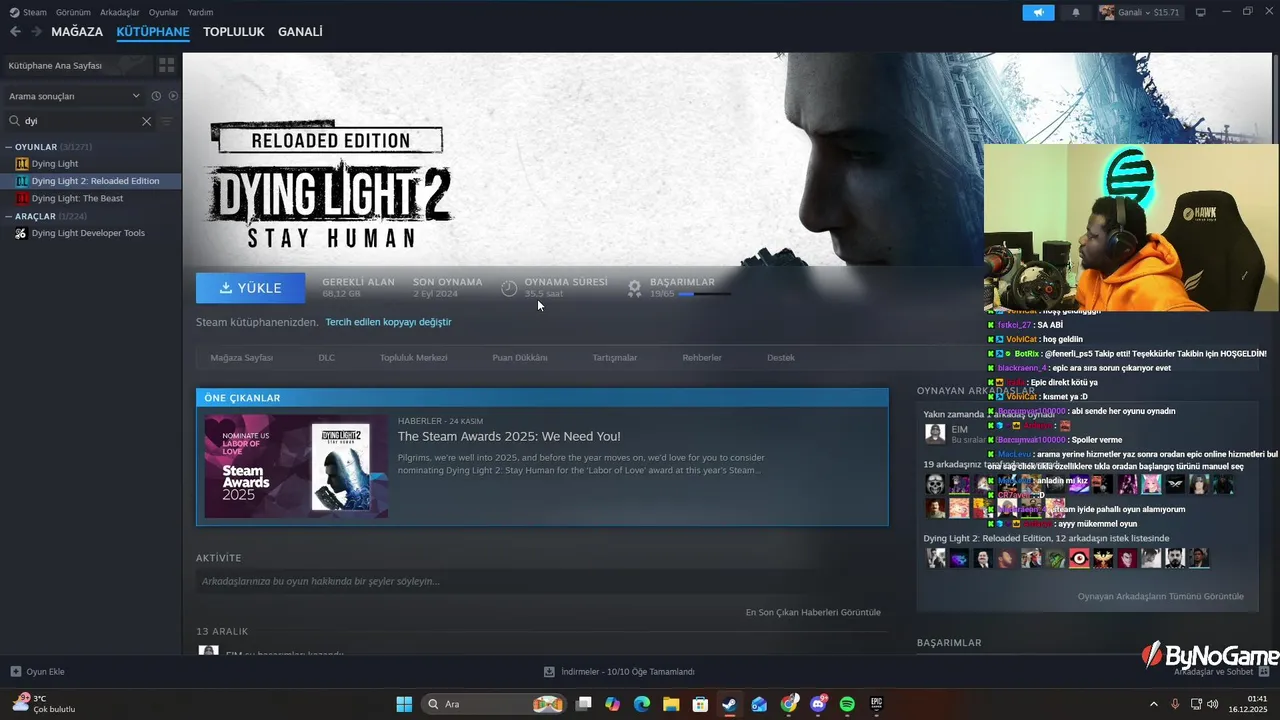Switch to MAĞAZA tab
Viewport: 1280px width, 720px height.
[x=77, y=32]
